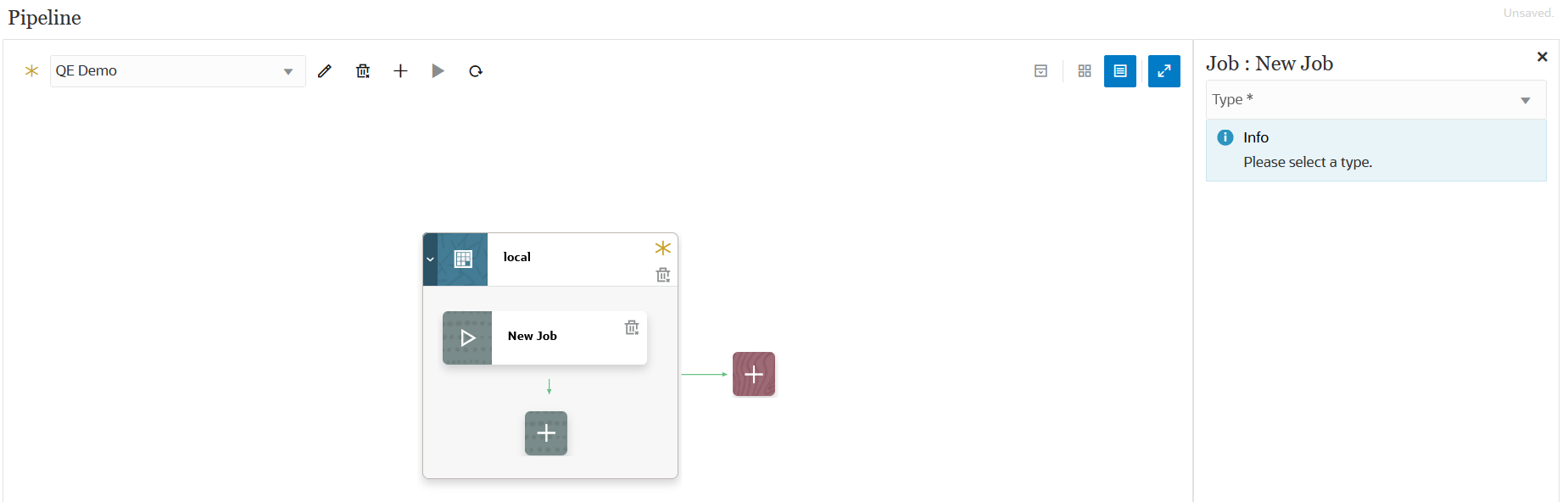
Task: Click the pencil edit pipeline icon
Action: [325, 71]
